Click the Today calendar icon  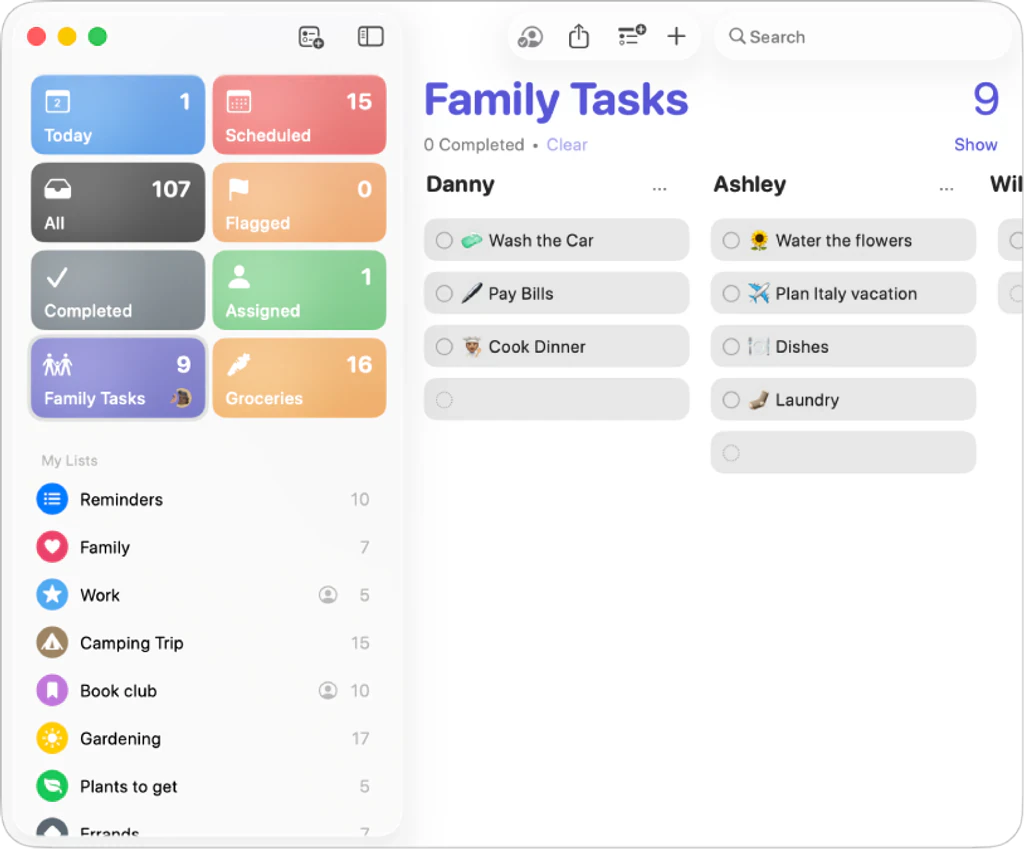[x=57, y=102]
